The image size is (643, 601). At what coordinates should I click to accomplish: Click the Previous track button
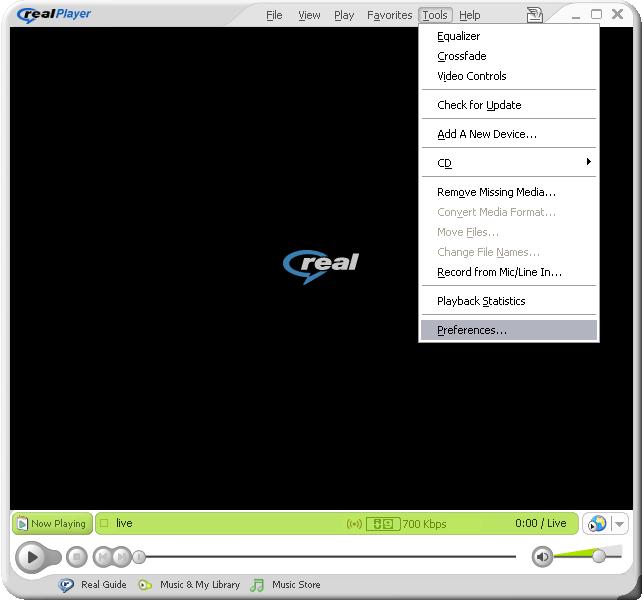pyautogui.click(x=103, y=557)
